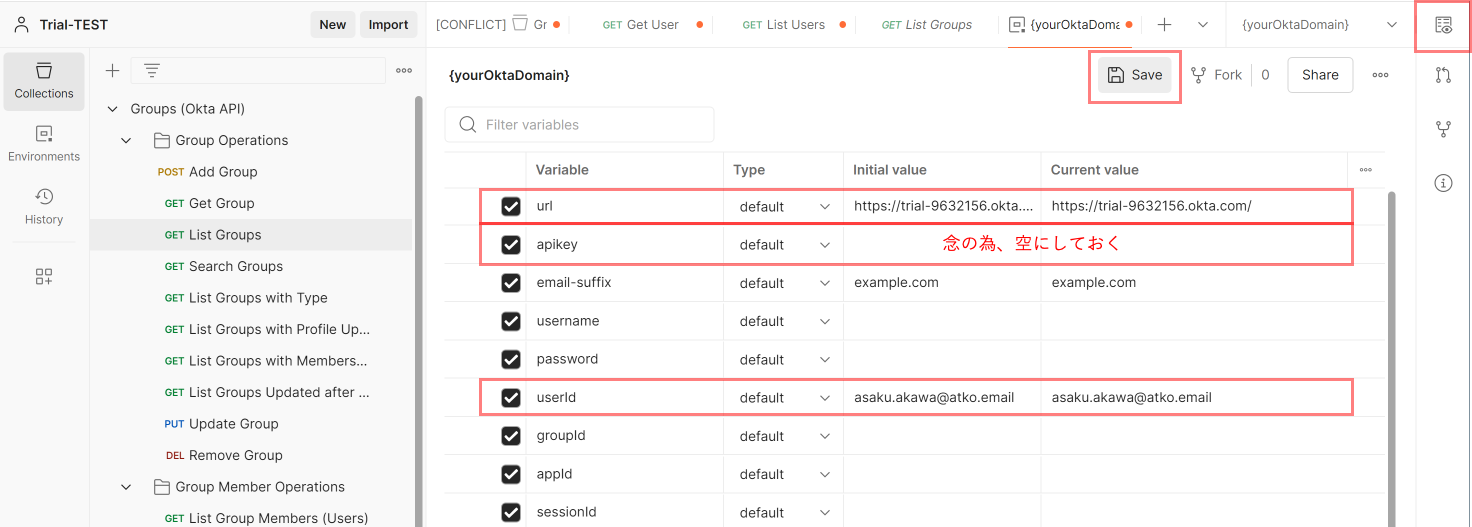Image resolution: width=1472 pixels, height=527 pixels.
Task: Open the Collections sidebar panel
Action: (43, 80)
